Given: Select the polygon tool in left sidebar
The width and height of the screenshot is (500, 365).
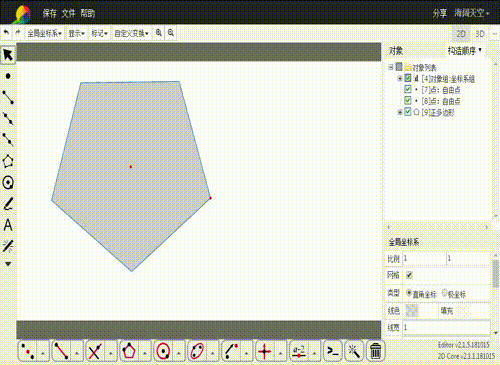Looking at the screenshot, I should [x=8, y=161].
